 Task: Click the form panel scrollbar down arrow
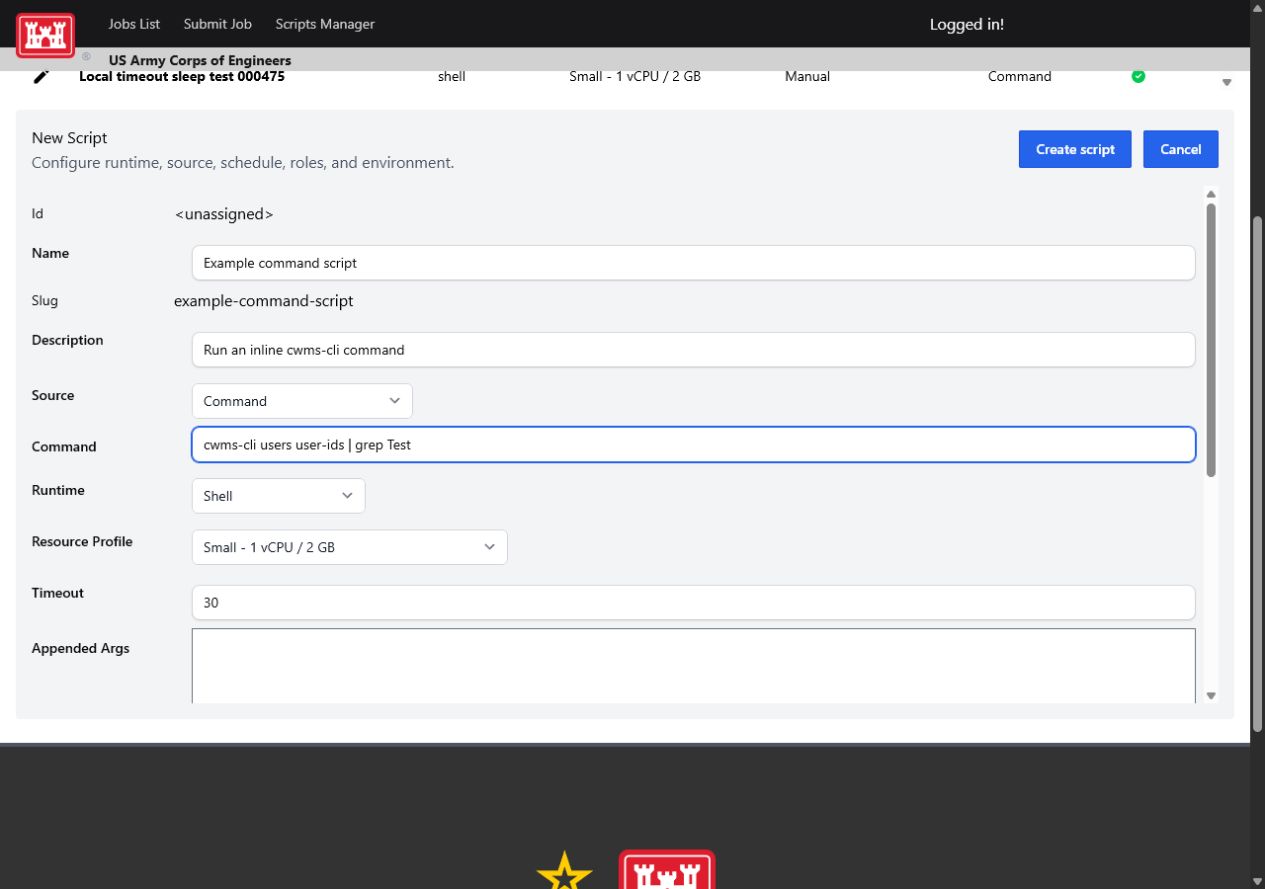click(x=1211, y=695)
